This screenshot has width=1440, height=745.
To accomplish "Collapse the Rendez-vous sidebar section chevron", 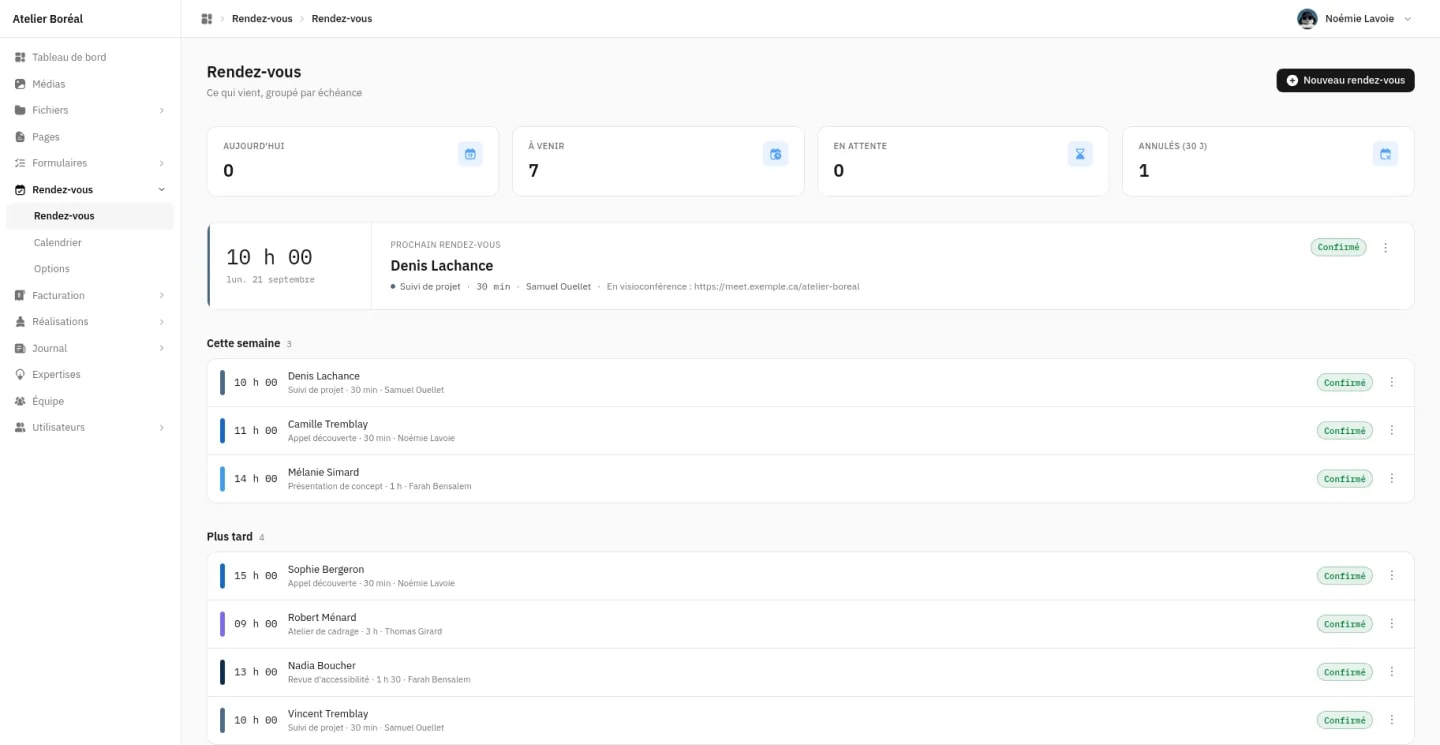I will click(162, 189).
